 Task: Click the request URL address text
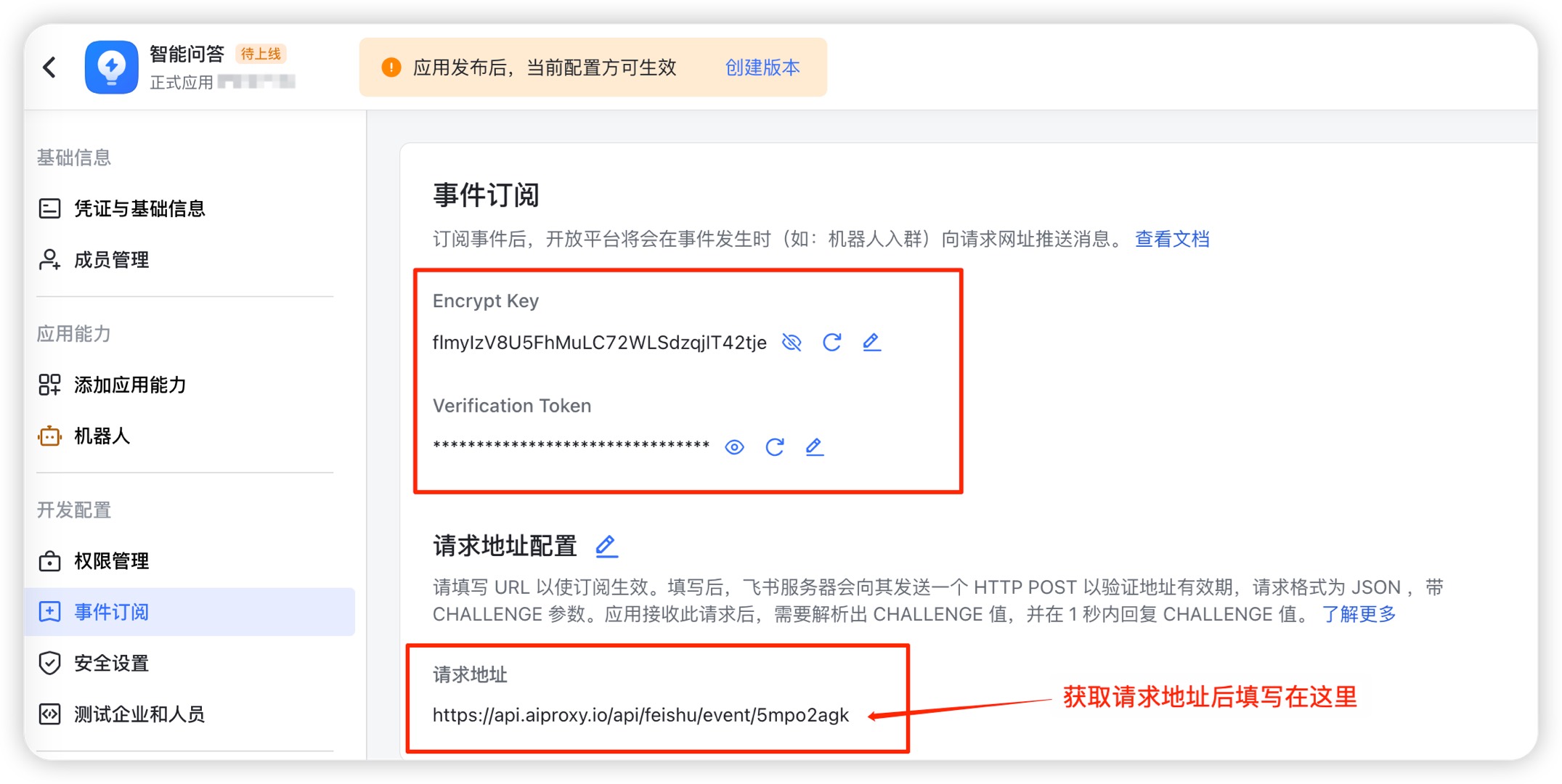pos(640,715)
